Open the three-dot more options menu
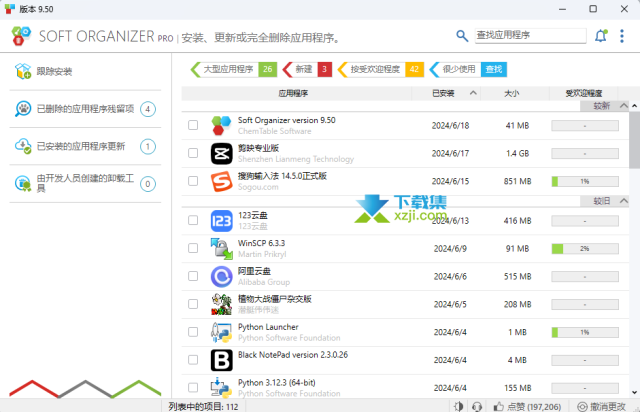 [x=622, y=36]
